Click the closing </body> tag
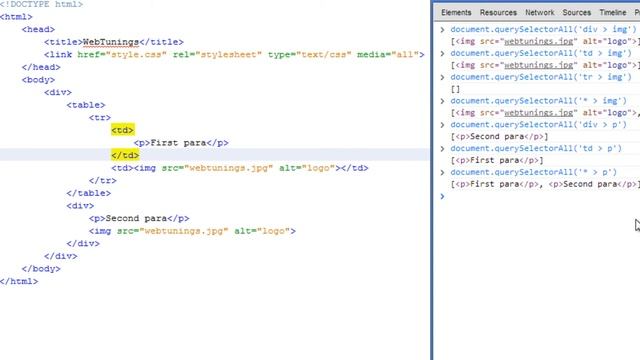 [x=41, y=269]
